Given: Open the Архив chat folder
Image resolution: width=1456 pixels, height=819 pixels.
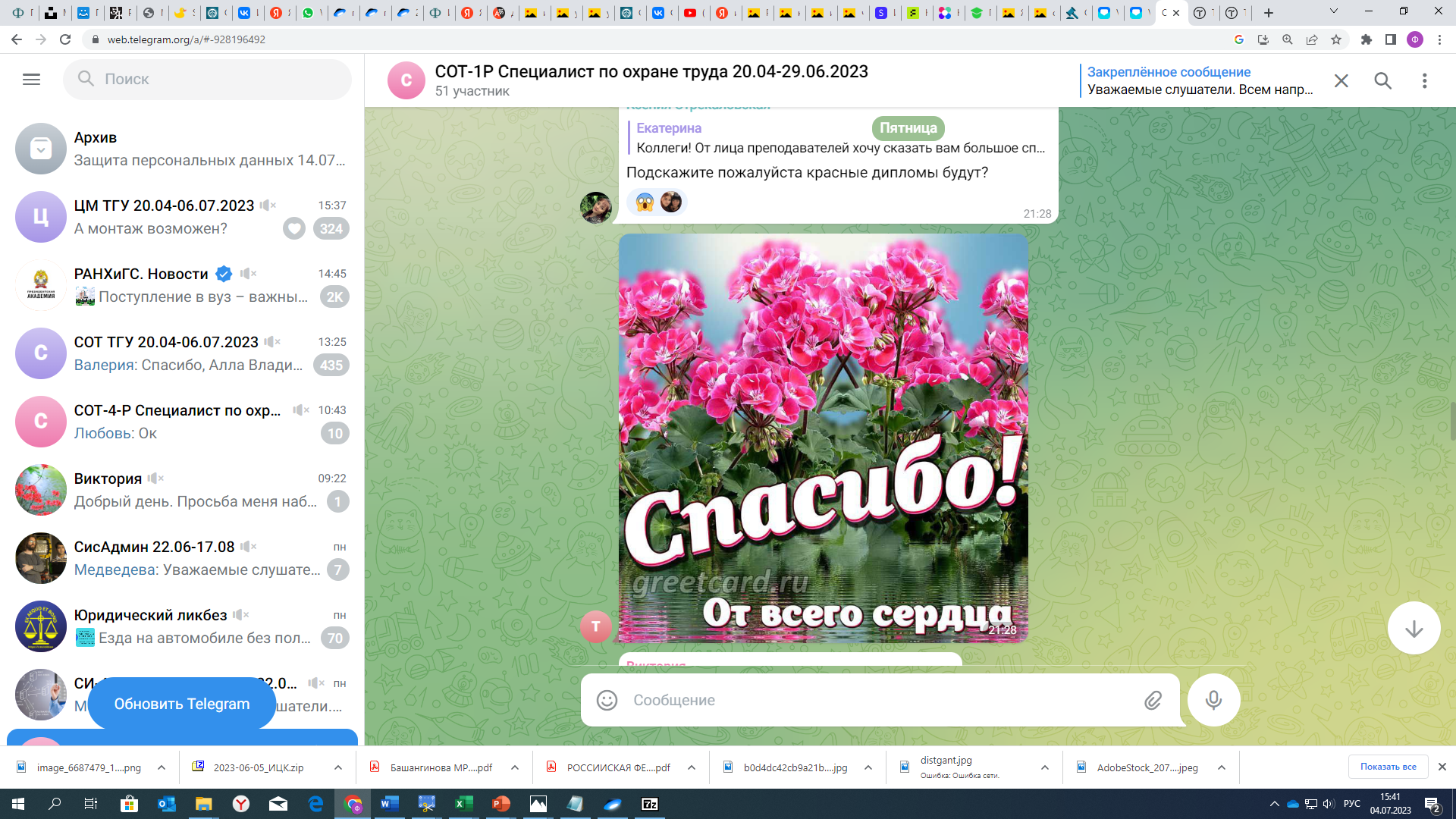Looking at the screenshot, I should pyautogui.click(x=182, y=149).
